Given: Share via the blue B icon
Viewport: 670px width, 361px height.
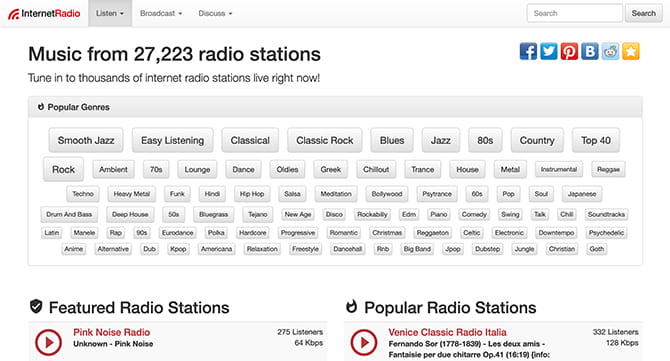Looking at the screenshot, I should pos(590,51).
